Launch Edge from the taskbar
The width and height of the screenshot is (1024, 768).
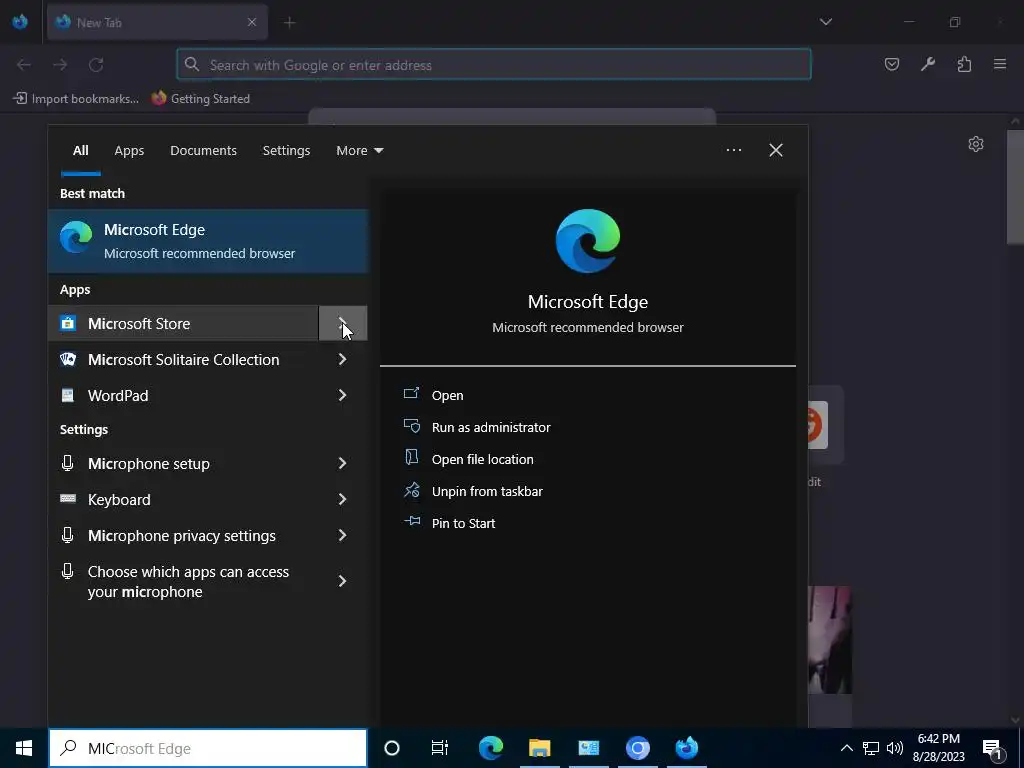tap(490, 748)
